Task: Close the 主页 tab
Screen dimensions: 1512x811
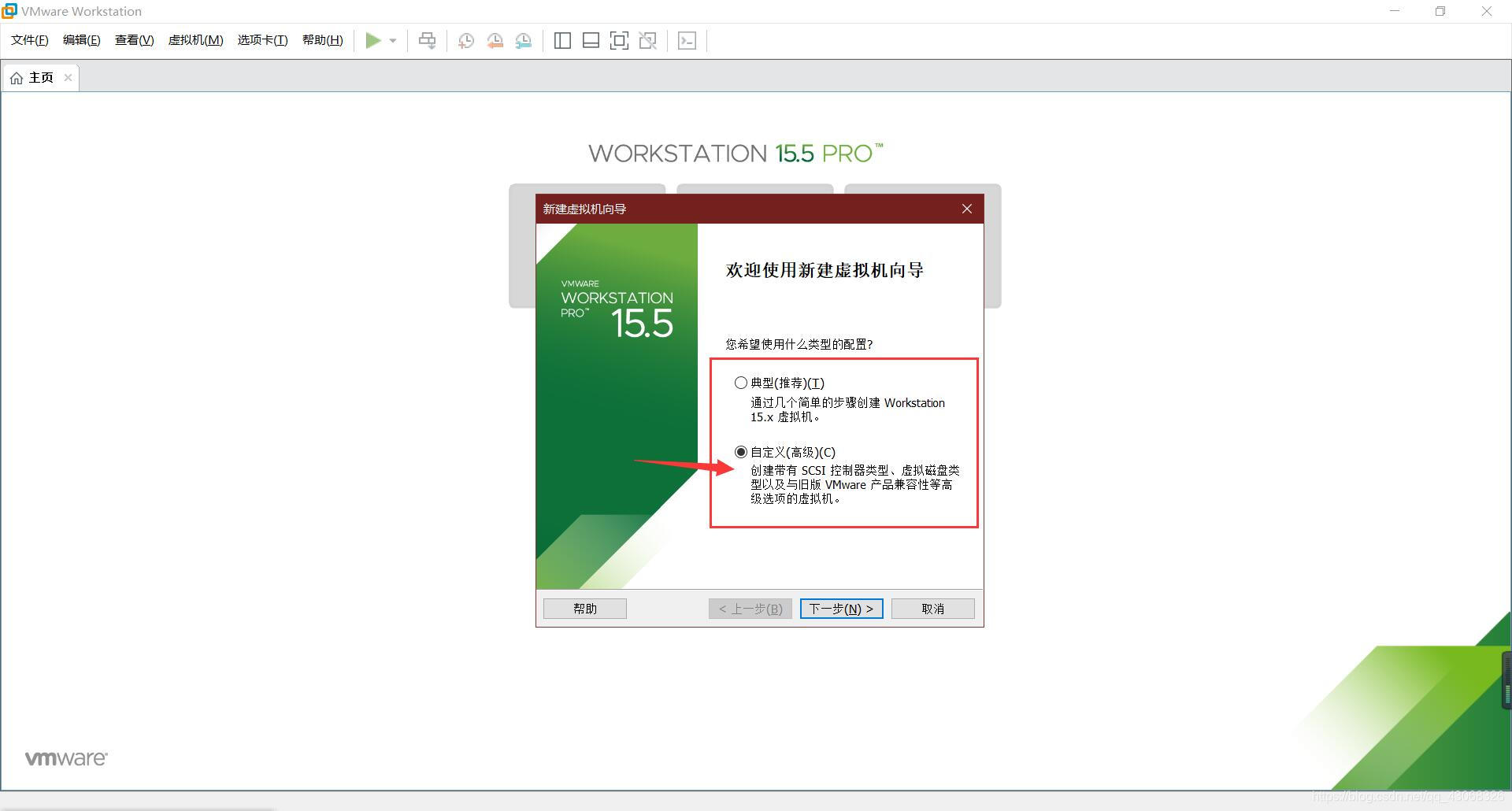Action: pyautogui.click(x=69, y=77)
